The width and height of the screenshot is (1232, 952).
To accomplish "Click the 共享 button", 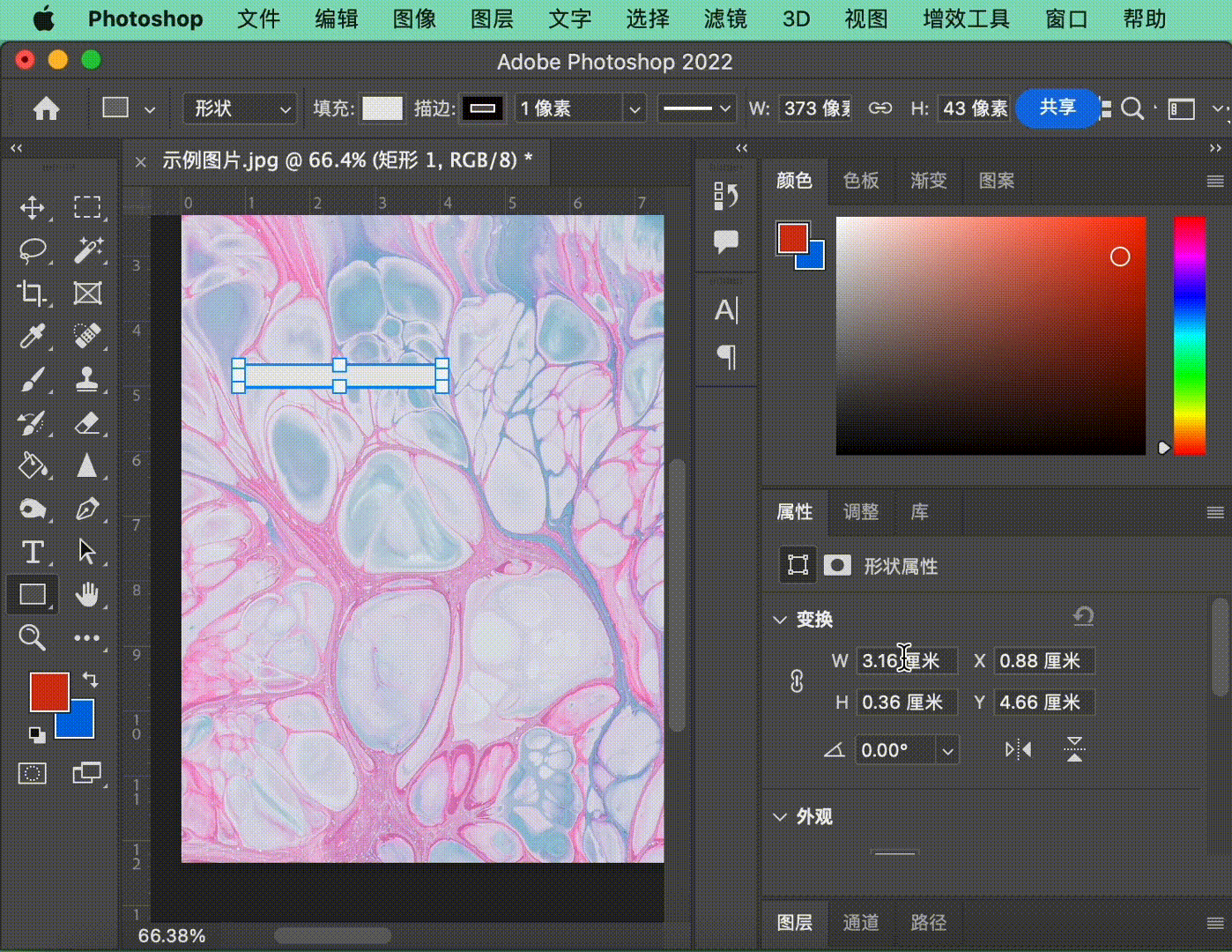I will click(x=1057, y=108).
